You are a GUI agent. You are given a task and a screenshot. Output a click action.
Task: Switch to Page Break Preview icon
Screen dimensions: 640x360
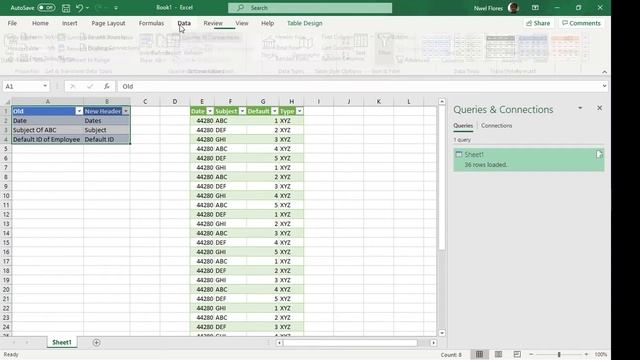coord(517,354)
